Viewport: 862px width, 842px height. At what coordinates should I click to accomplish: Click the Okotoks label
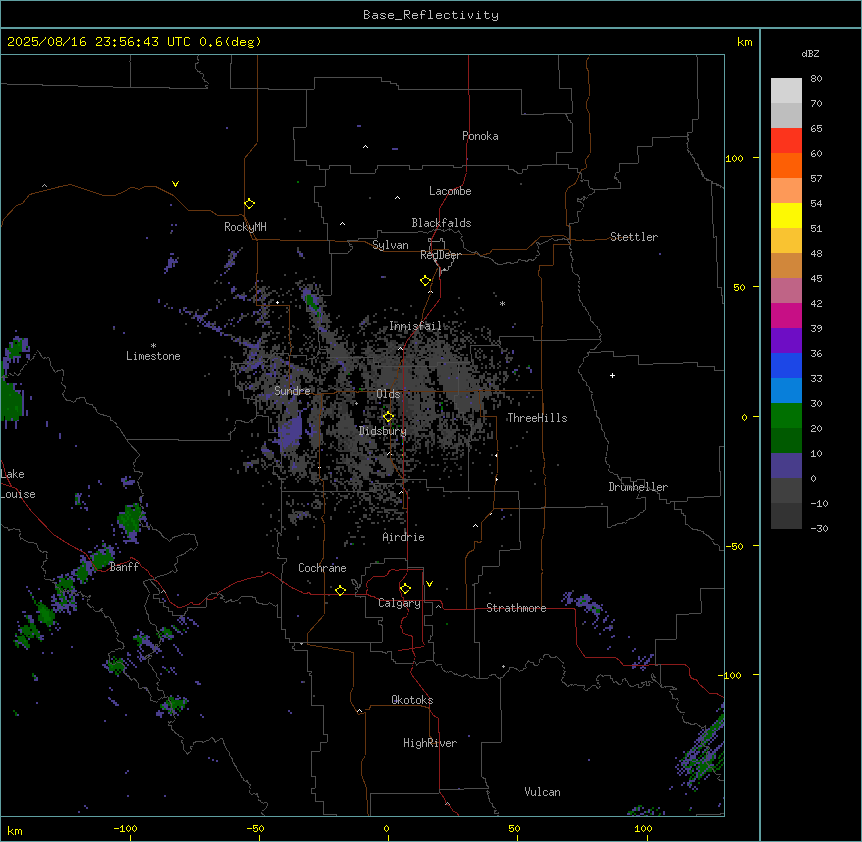coord(412,700)
